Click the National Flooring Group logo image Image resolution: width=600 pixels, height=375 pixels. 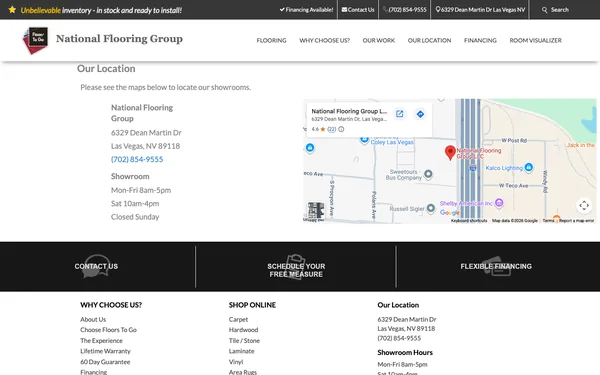click(x=35, y=40)
